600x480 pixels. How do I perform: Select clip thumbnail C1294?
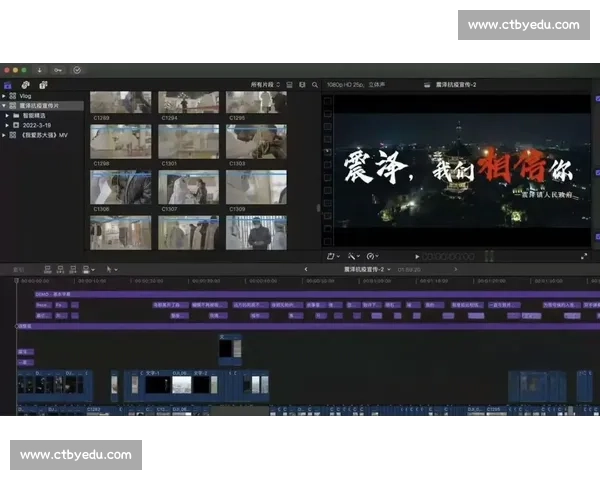(189, 102)
